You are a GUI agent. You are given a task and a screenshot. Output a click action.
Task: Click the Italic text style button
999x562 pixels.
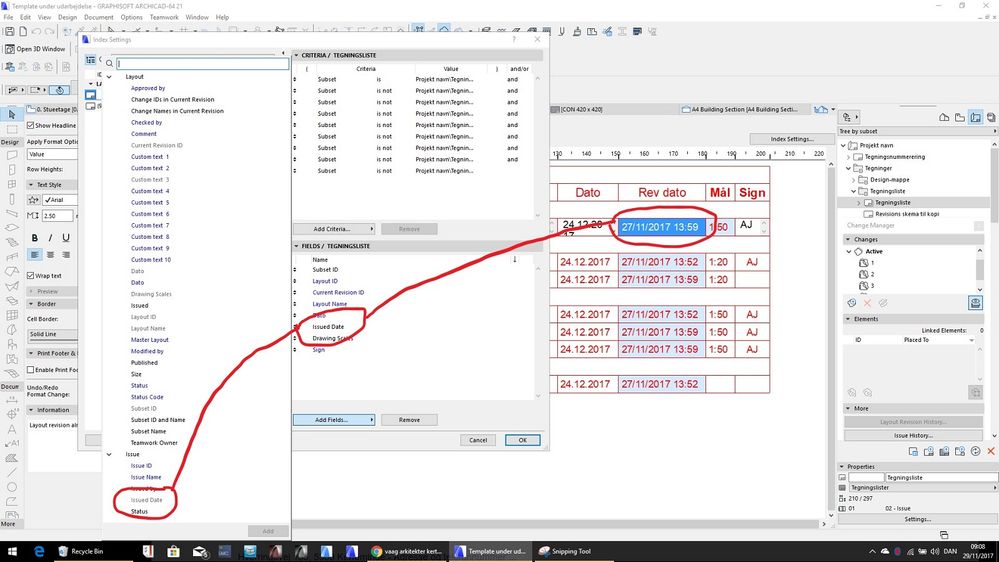click(x=50, y=238)
